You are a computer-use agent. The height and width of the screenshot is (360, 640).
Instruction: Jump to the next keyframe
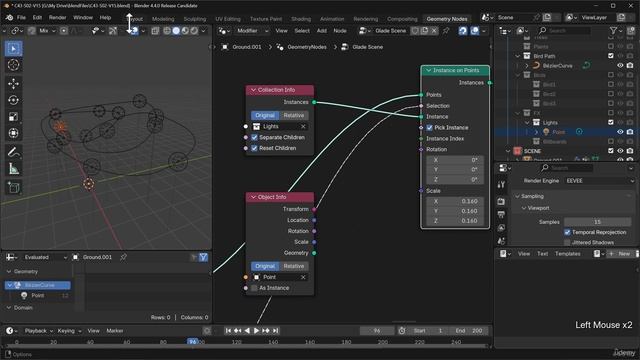[x=266, y=331]
